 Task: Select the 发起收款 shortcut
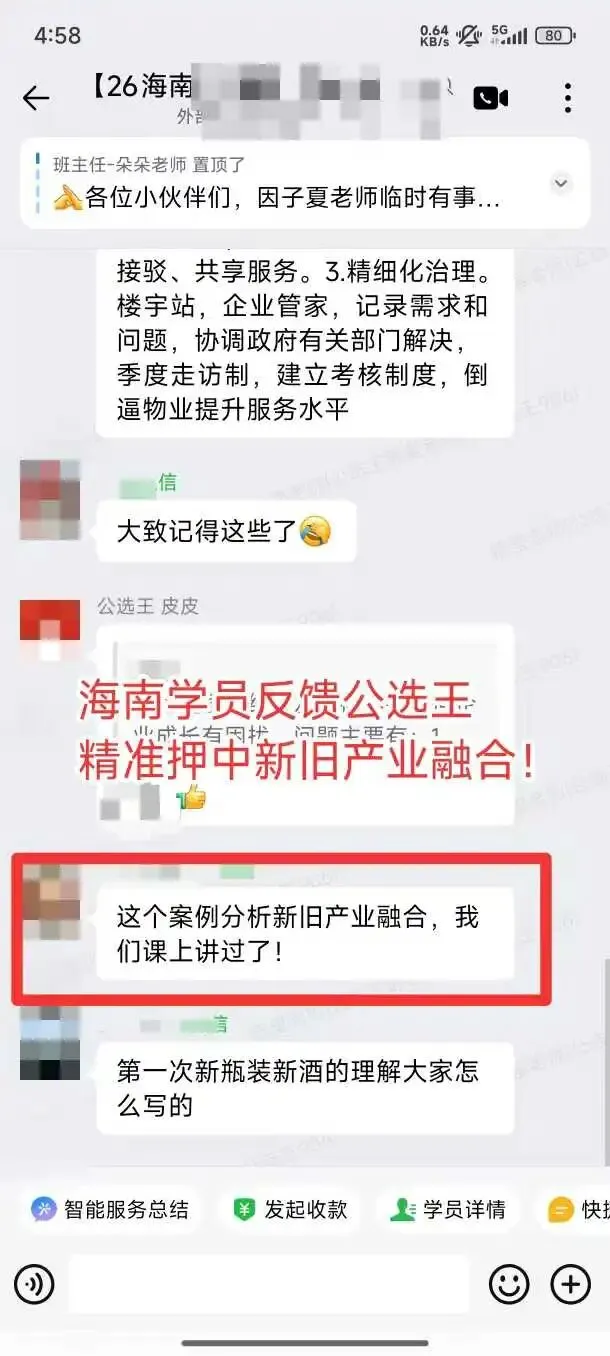pos(290,1209)
